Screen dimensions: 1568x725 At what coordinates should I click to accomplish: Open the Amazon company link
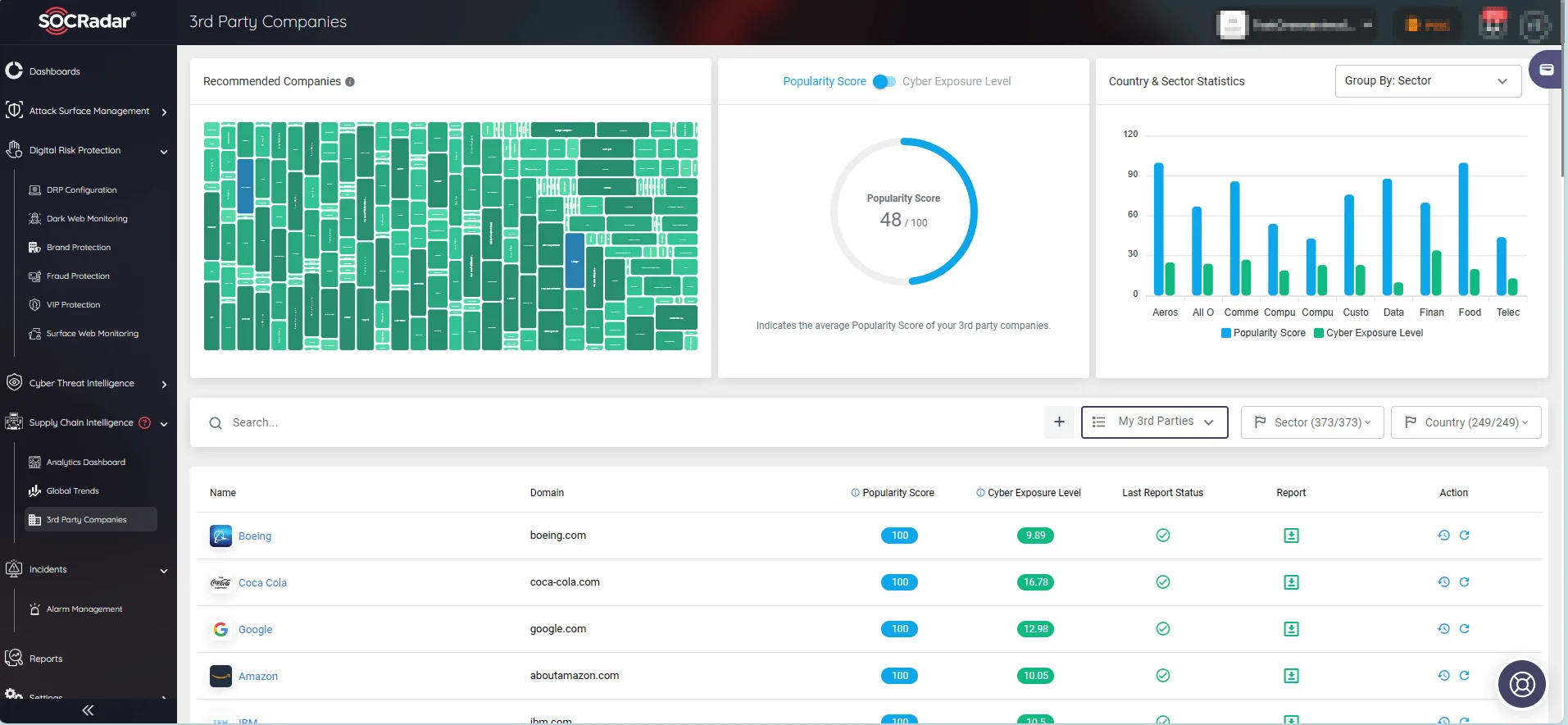click(258, 676)
